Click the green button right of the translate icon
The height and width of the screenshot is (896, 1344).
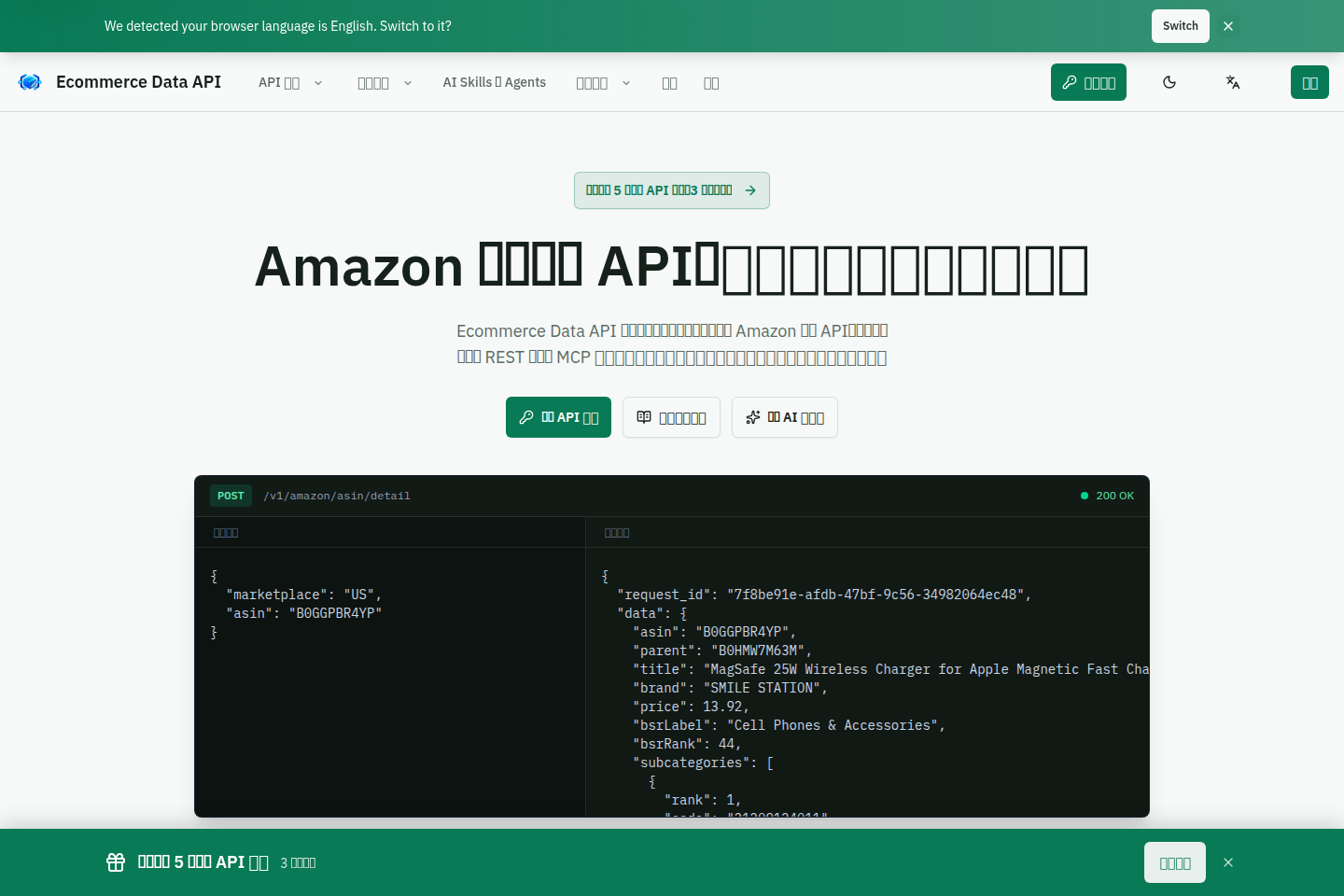coord(1309,82)
